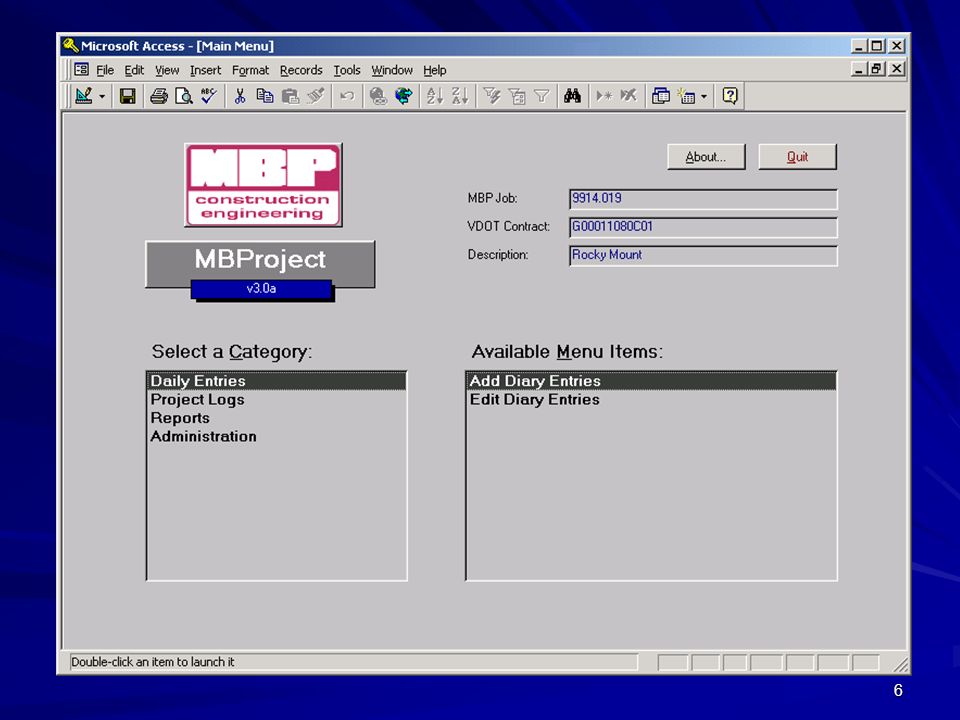Click the Delete Record toolbar icon
Viewport: 960px width, 720px height.
(629, 96)
